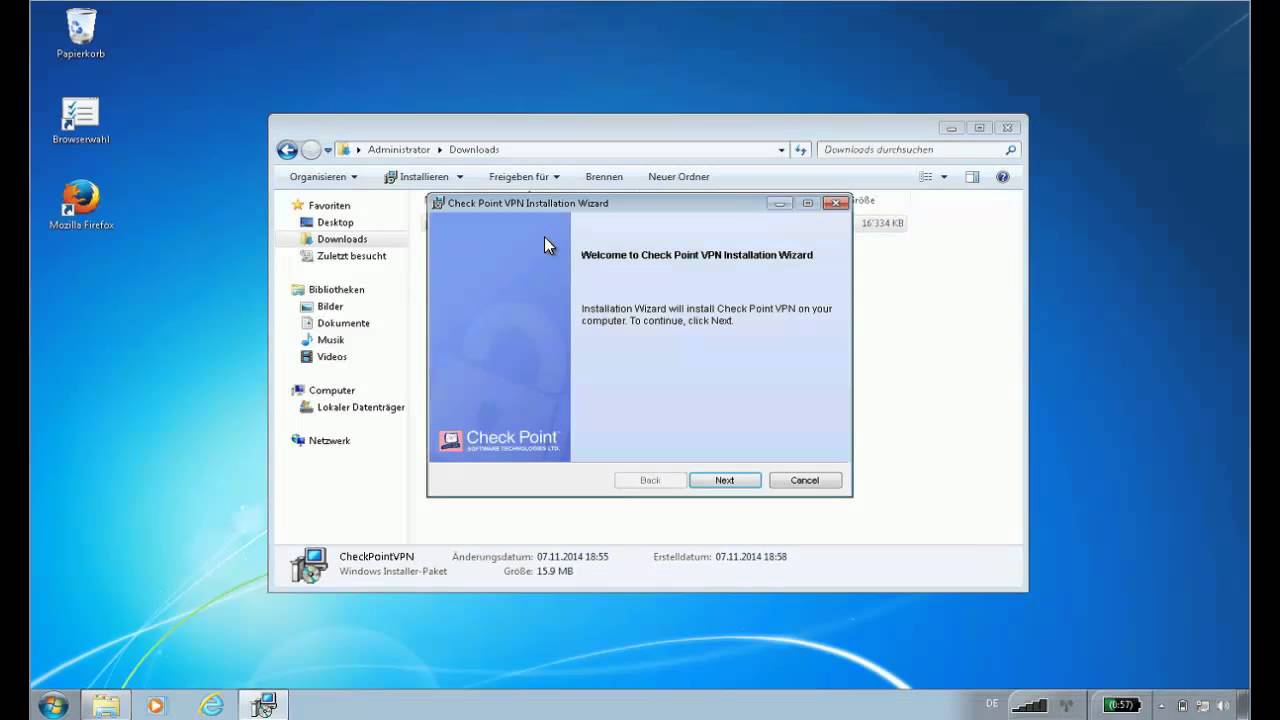
Task: Click the DE language indicator
Action: click(x=992, y=704)
